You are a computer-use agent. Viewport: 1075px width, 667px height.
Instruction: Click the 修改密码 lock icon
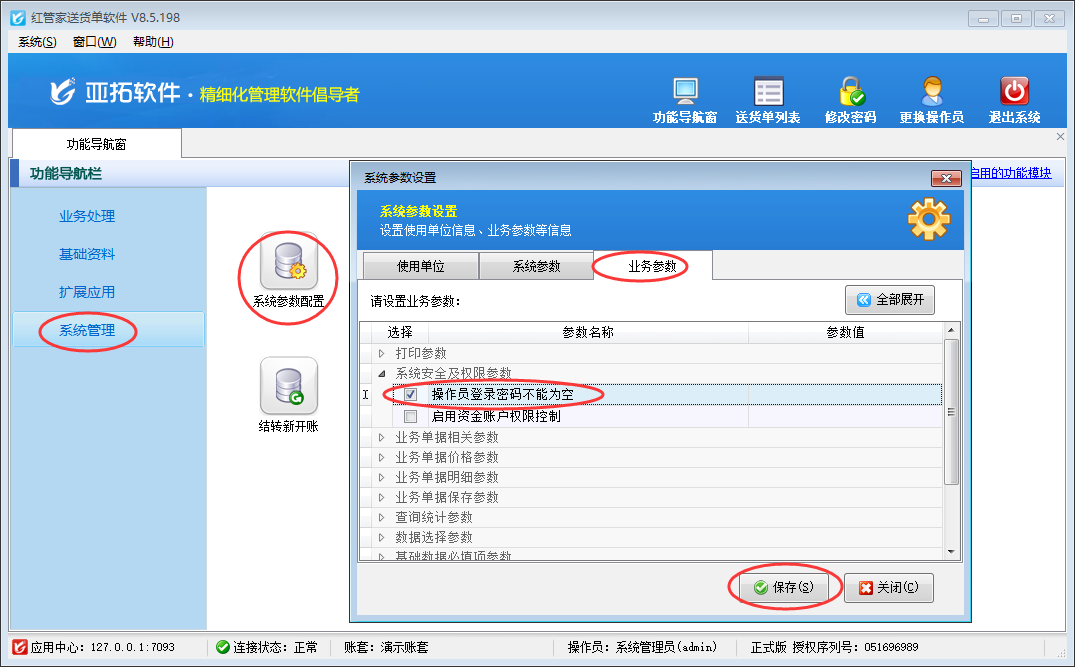(x=851, y=92)
